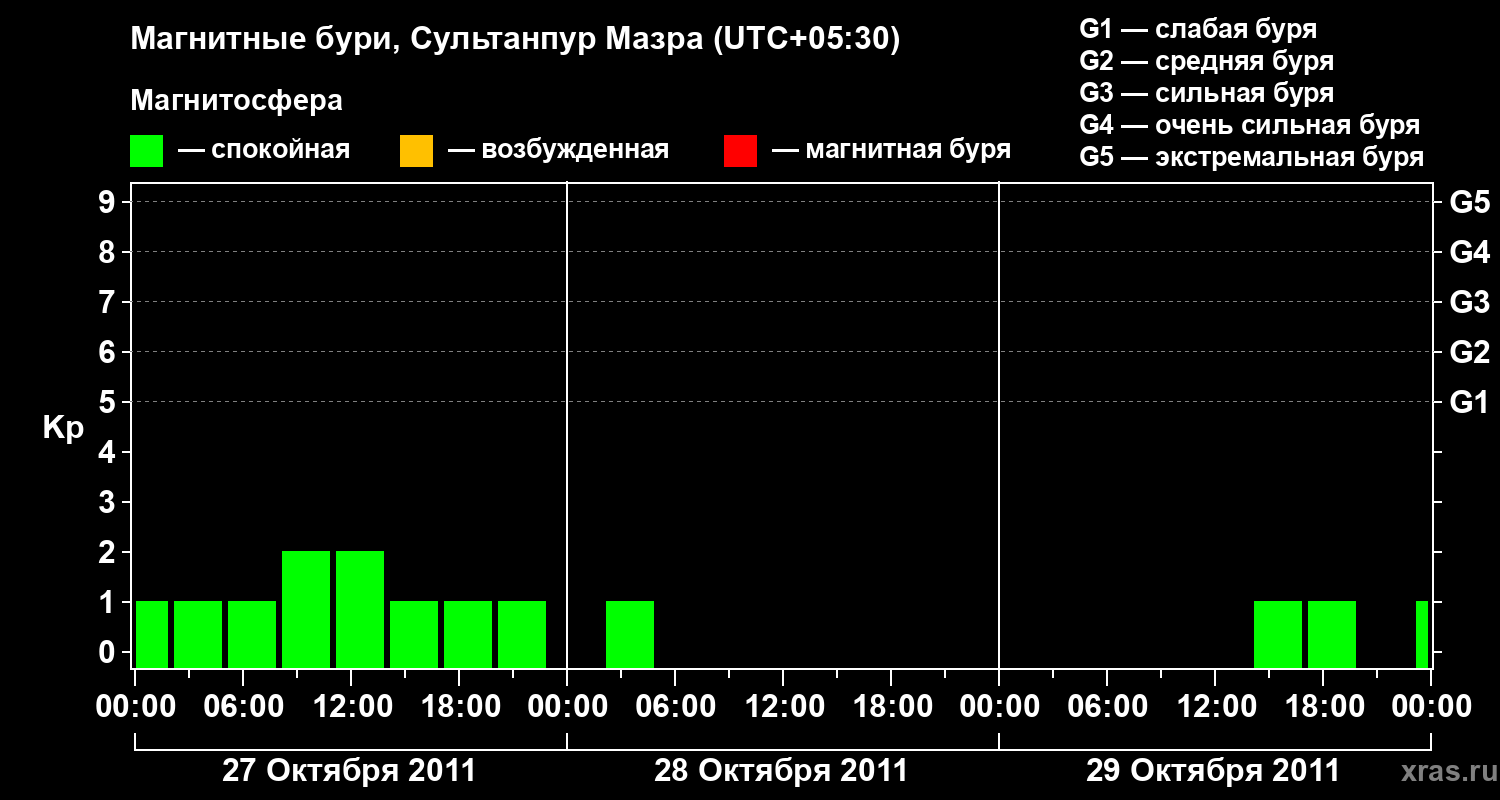Click the Kp=2 bar starting at 12:00 on 27 Октября
Image resolution: width=1500 pixels, height=800 pixels.
(x=360, y=609)
